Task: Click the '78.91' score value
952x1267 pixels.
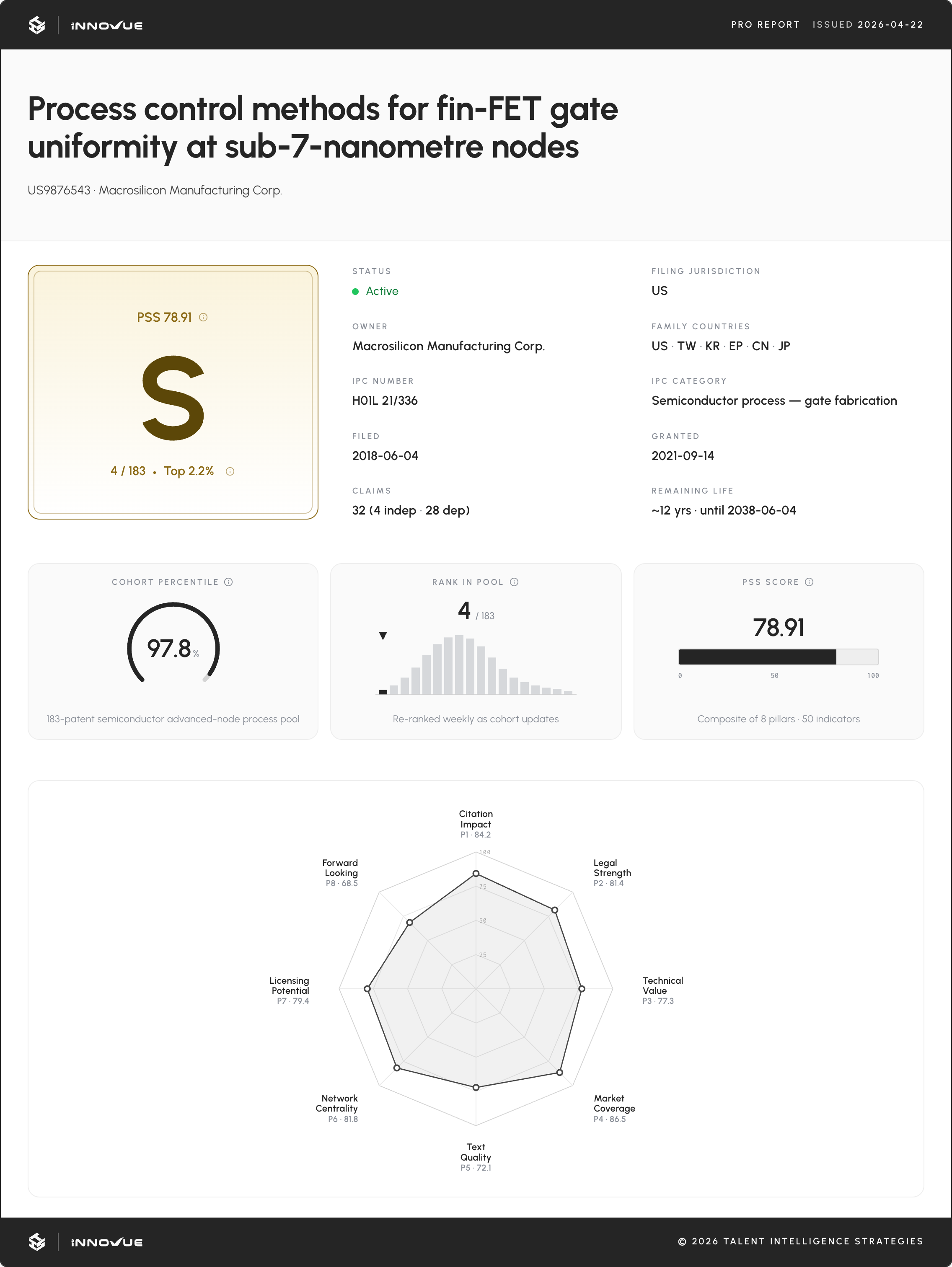Action: (x=779, y=628)
